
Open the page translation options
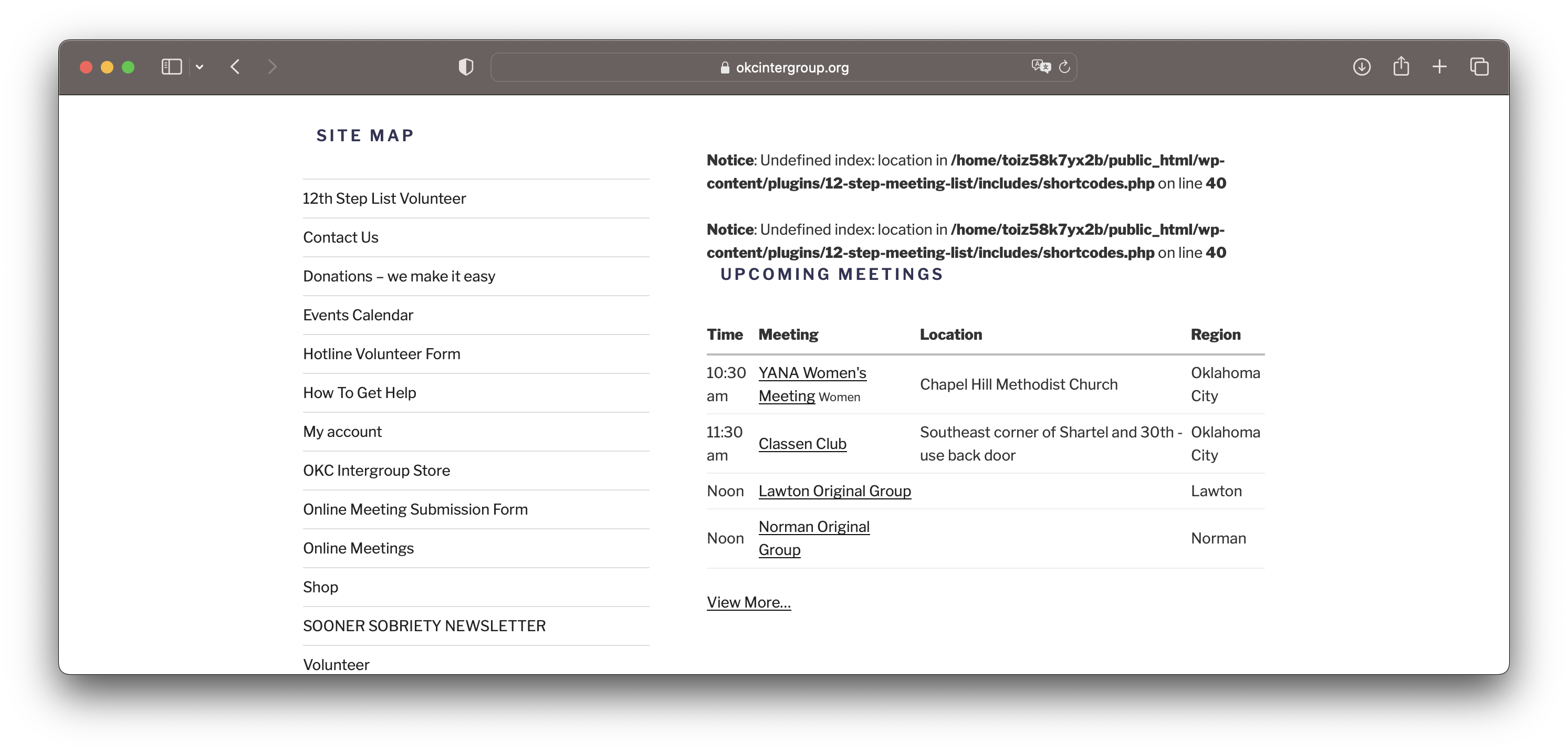click(x=1040, y=67)
